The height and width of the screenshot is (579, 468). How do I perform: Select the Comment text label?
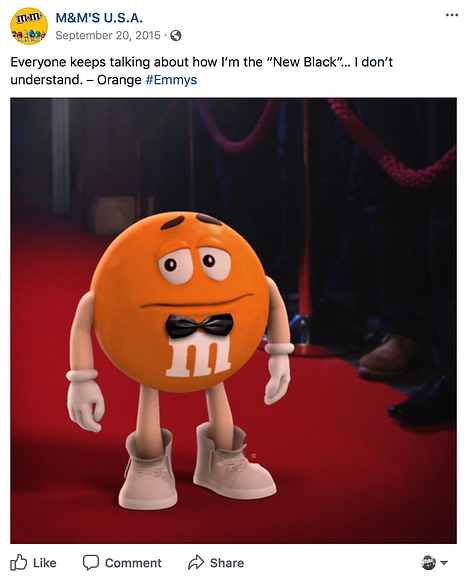pos(133,563)
